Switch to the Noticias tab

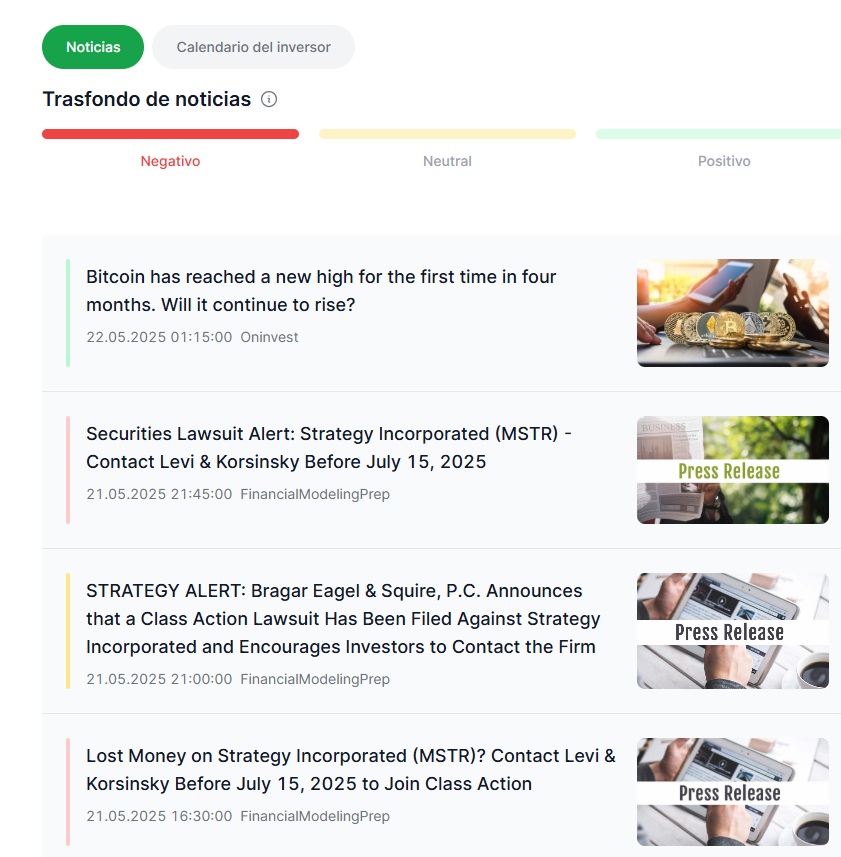coord(93,47)
